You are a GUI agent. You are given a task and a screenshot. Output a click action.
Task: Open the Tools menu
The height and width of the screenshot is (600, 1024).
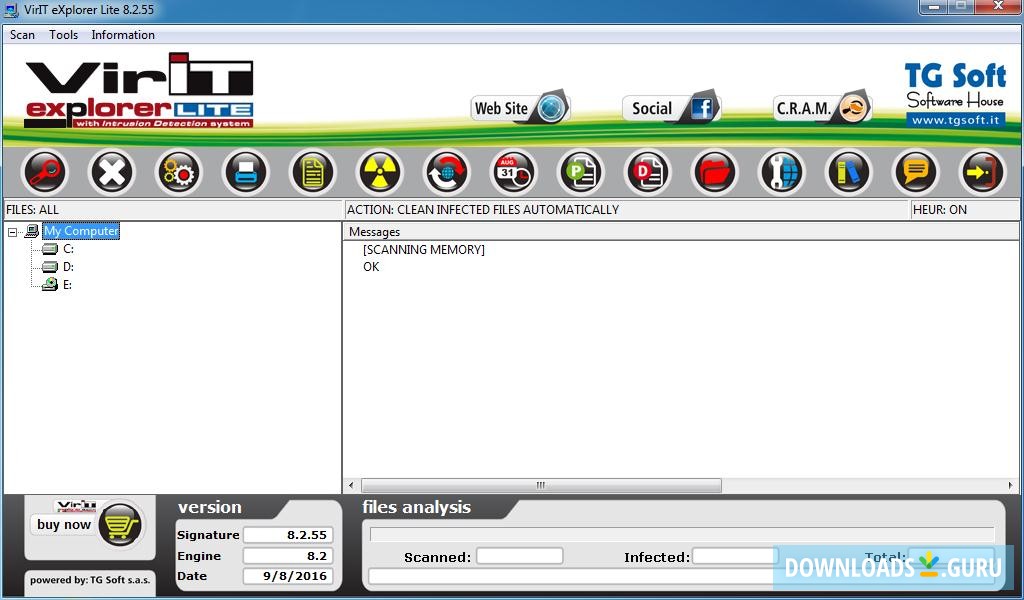[63, 35]
